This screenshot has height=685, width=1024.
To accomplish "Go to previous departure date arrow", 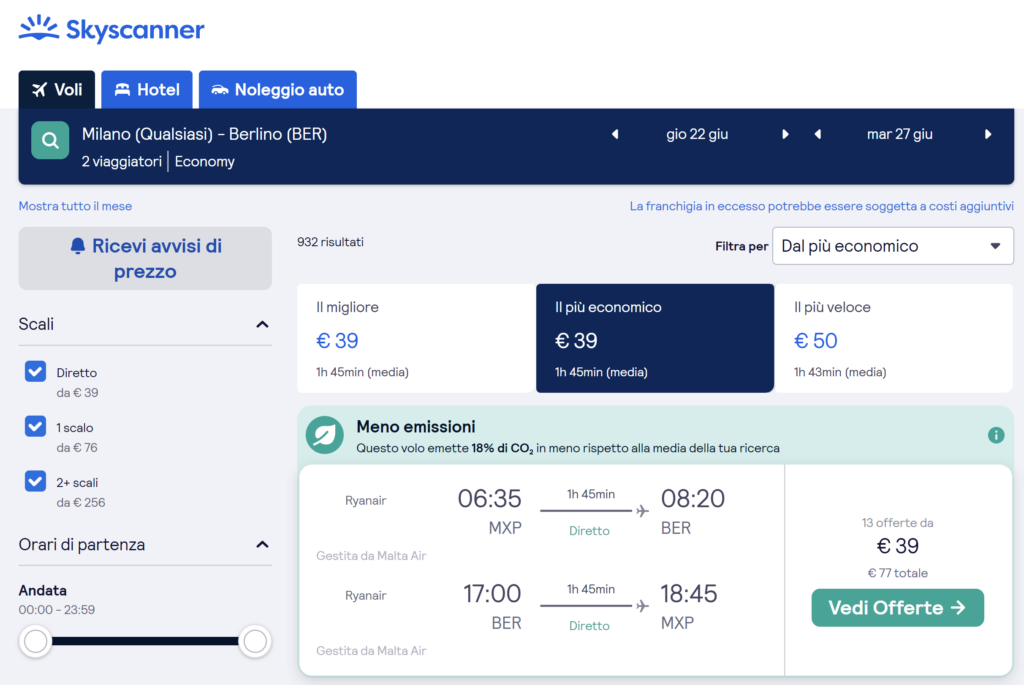I will [615, 134].
